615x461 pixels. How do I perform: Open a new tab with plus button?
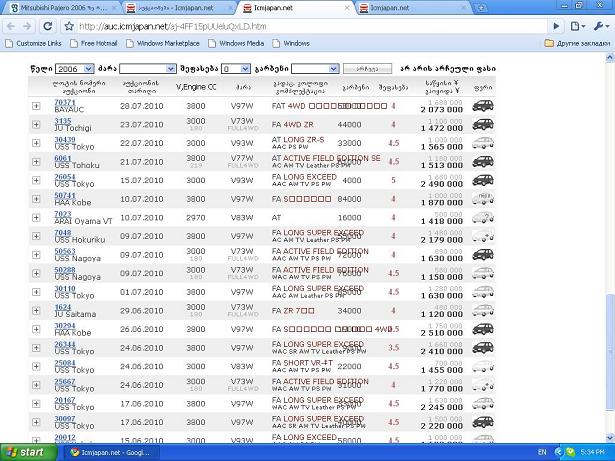(x=481, y=7)
